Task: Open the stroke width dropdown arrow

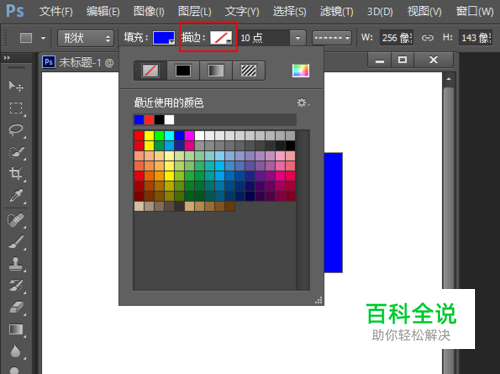Action: click(298, 38)
